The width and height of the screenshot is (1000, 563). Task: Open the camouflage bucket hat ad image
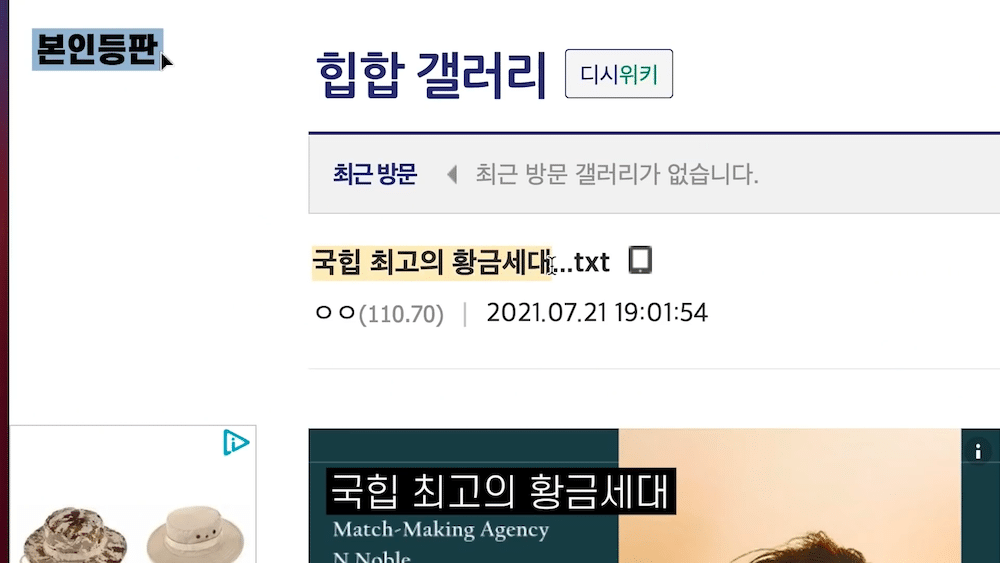pos(73,536)
